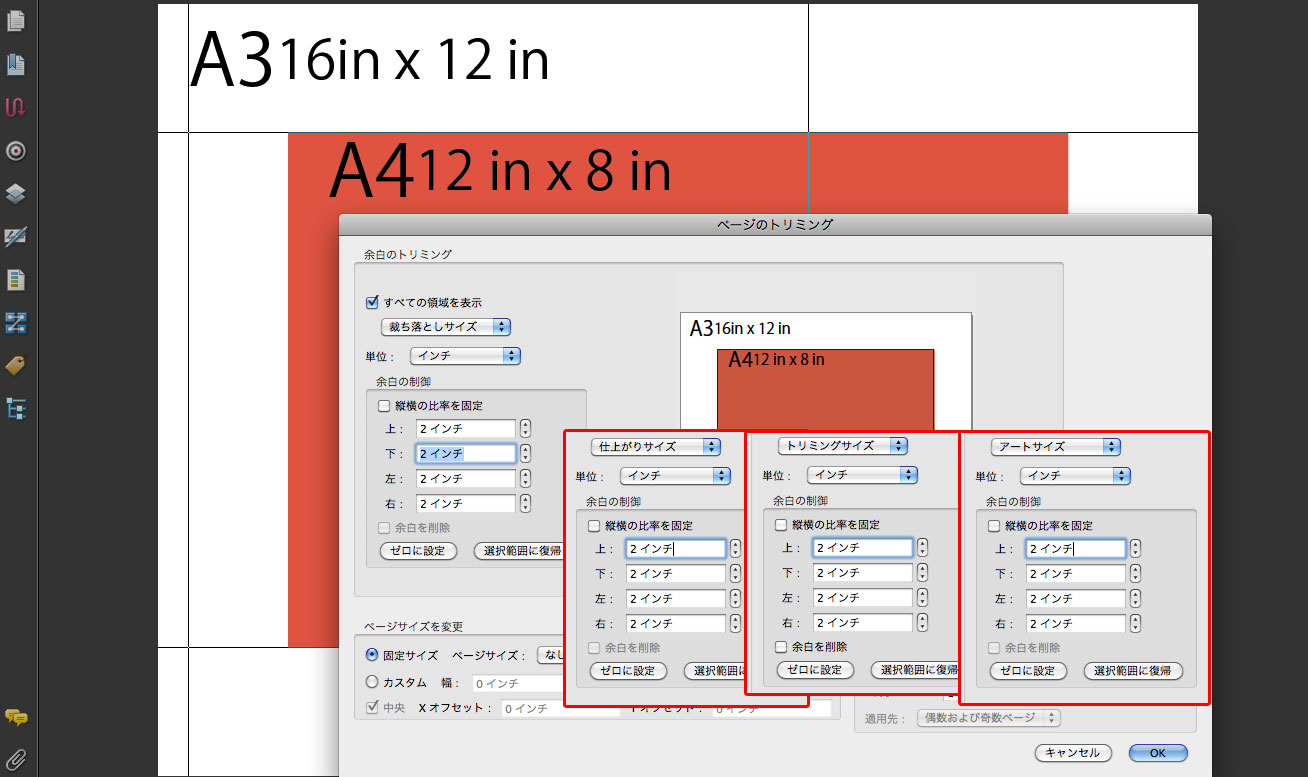The width and height of the screenshot is (1308, 777).
Task: Toggle the 中央 checkbox
Action: [x=373, y=708]
